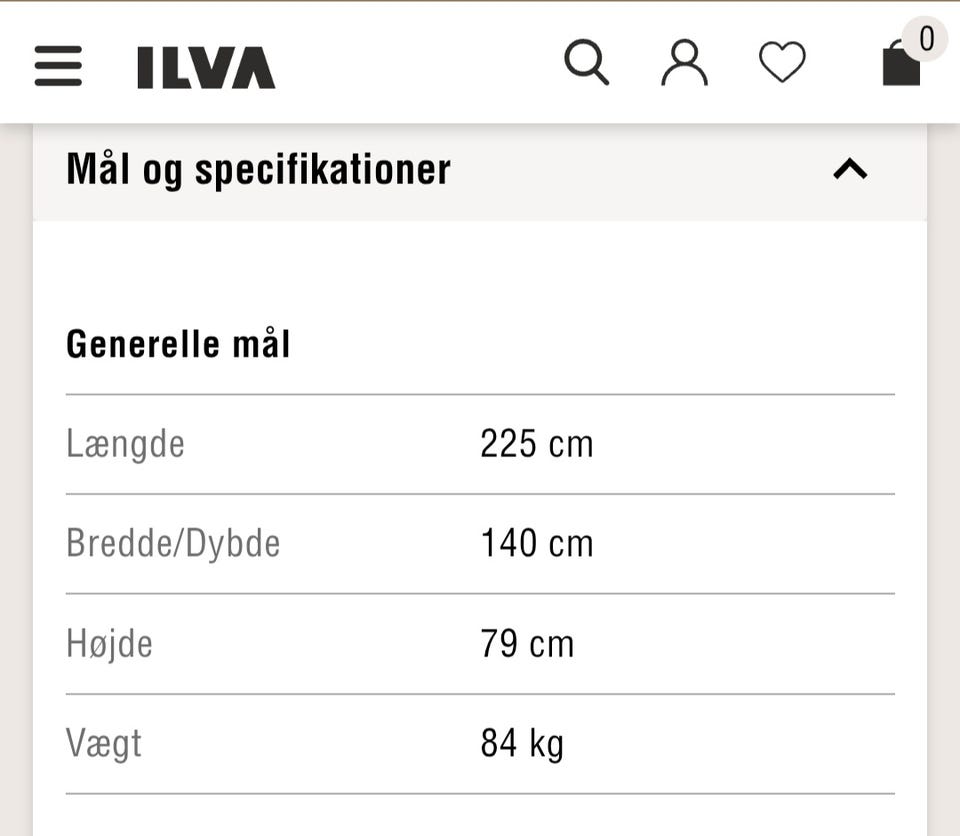
Task: Click the 140 cm width value
Action: (x=536, y=543)
